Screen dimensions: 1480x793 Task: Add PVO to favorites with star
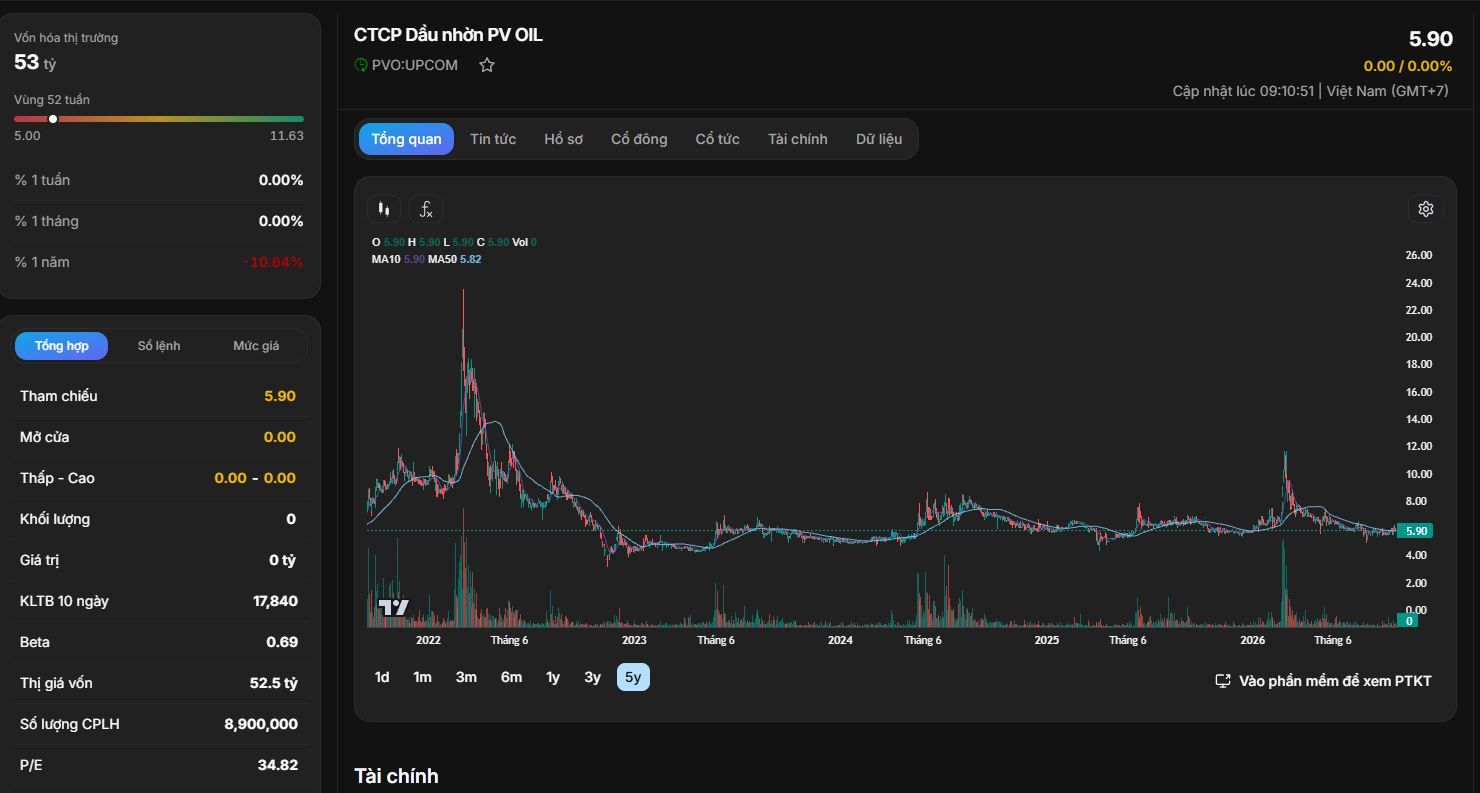[487, 65]
